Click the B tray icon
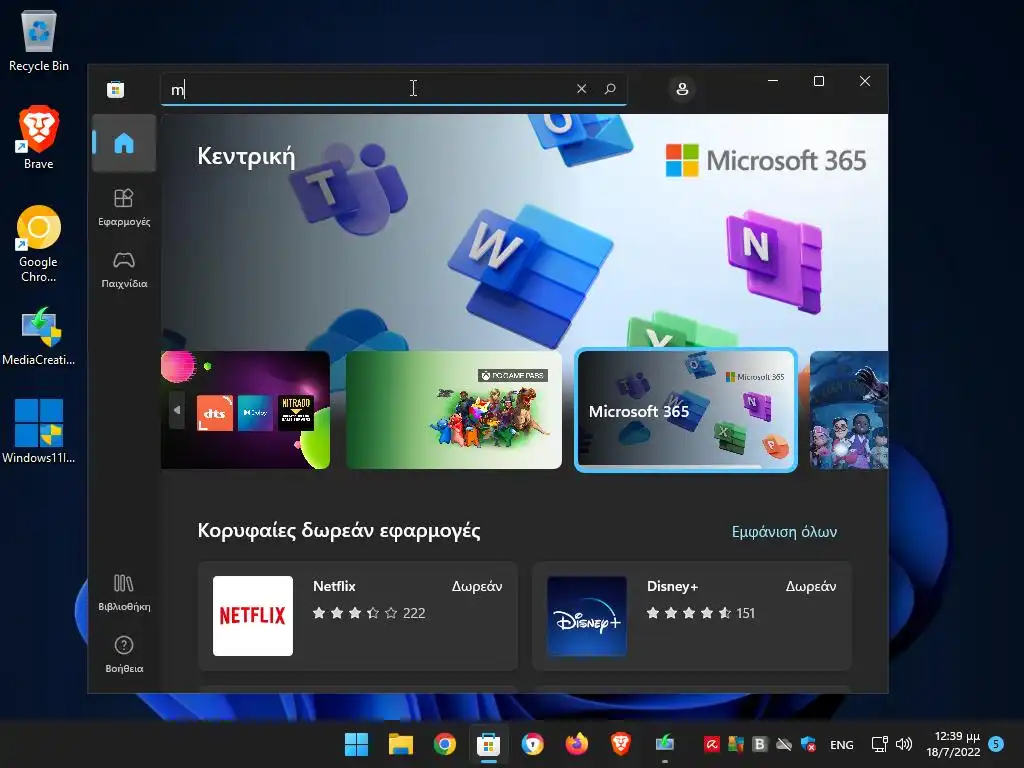Image resolution: width=1024 pixels, height=768 pixels. [x=760, y=744]
